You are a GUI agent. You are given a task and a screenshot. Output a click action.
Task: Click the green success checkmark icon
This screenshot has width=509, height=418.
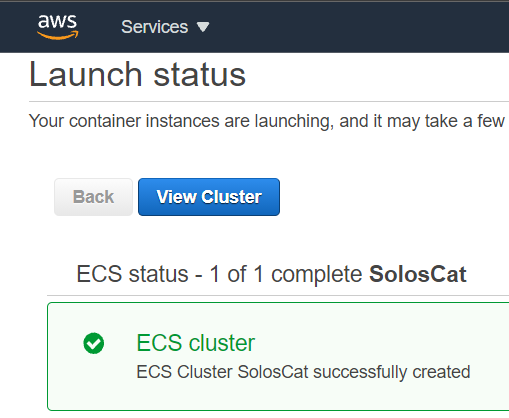click(x=94, y=343)
